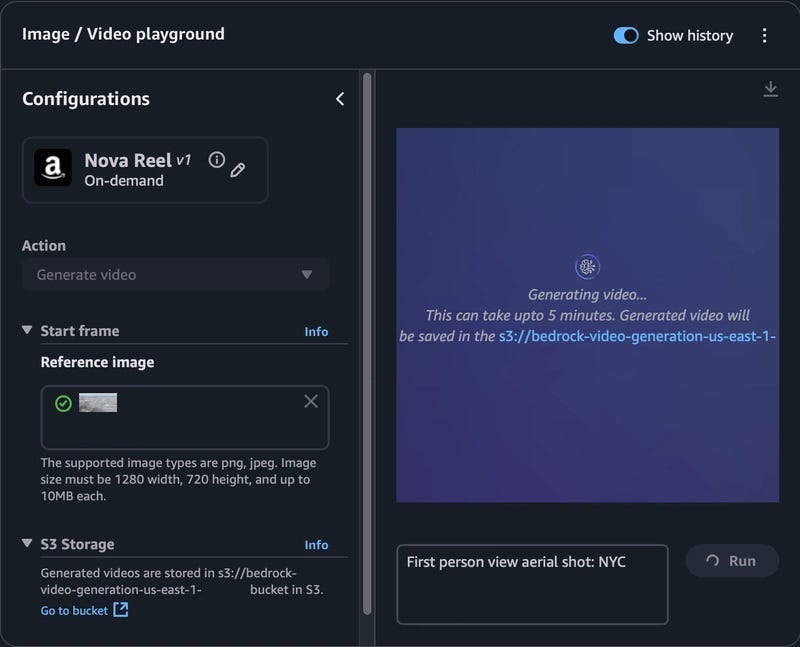Click the Reference image label
Viewport: 800px width, 647px height.
coord(97,362)
